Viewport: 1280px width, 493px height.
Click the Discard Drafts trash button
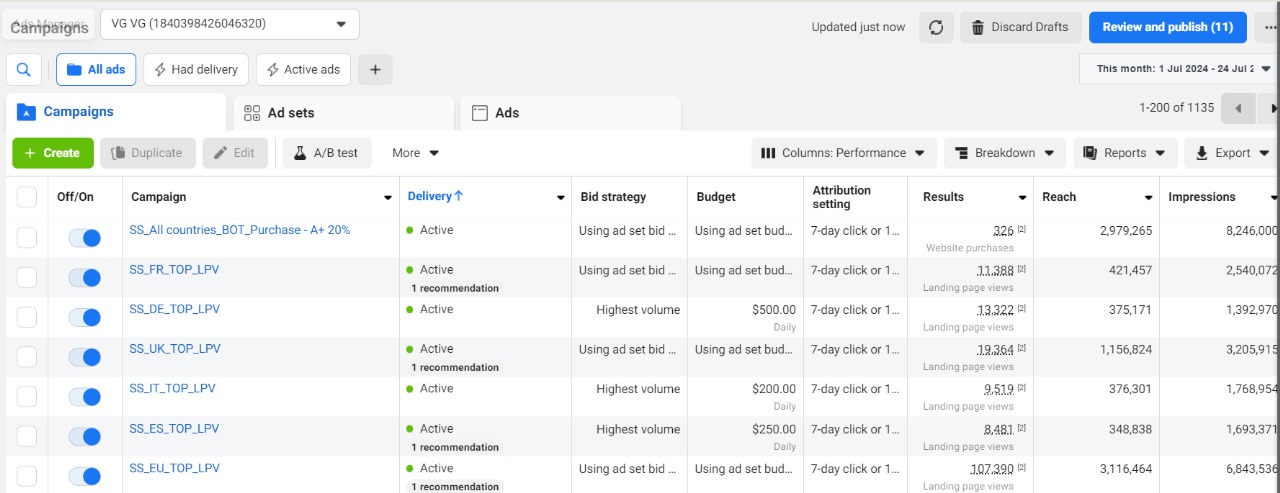(x=1018, y=27)
